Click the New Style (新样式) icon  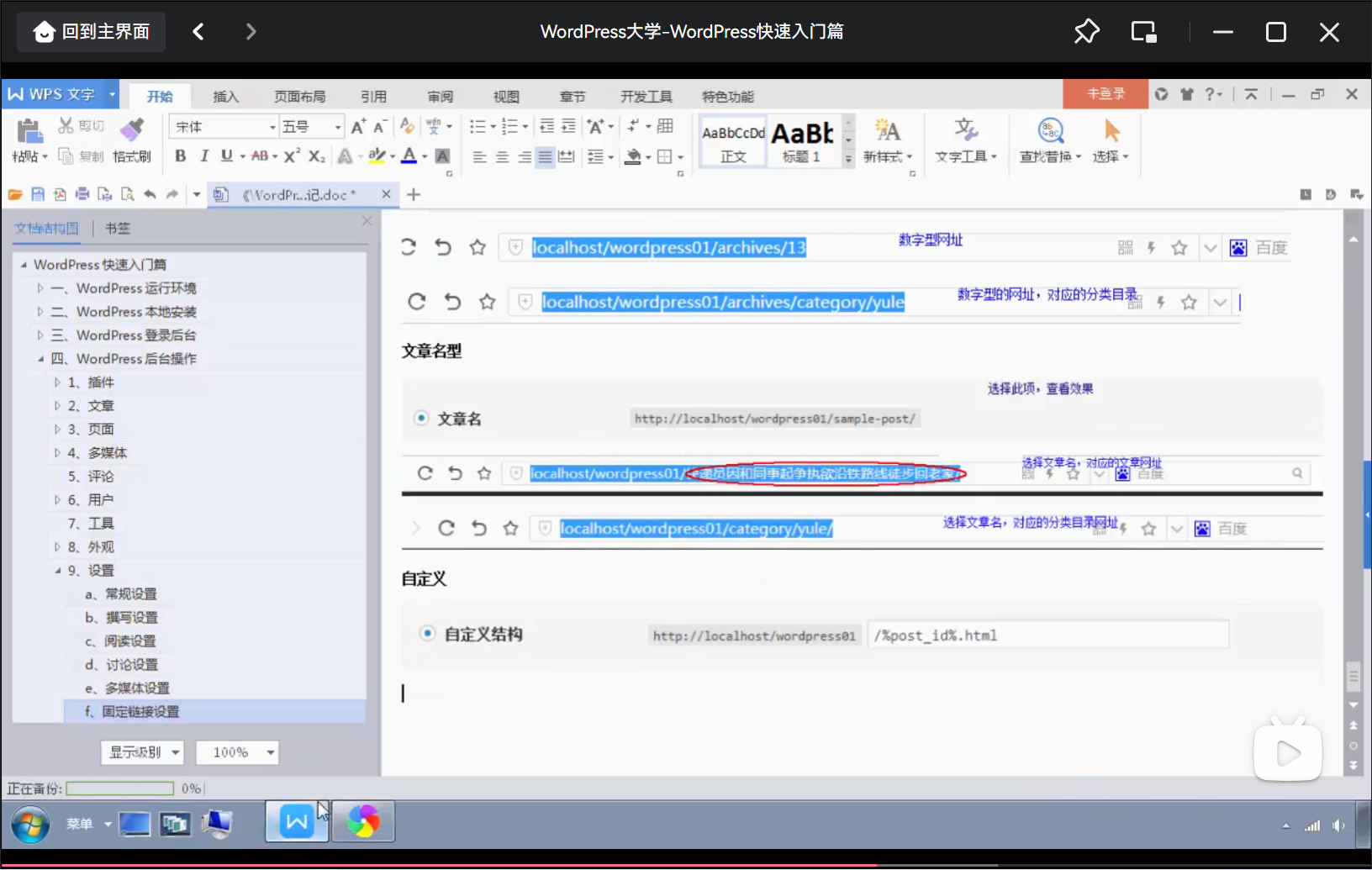pos(887,129)
